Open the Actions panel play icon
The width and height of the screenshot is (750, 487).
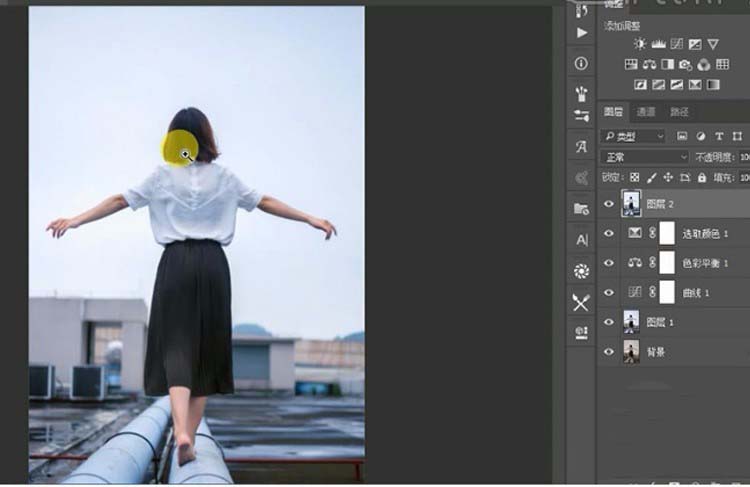[x=582, y=33]
